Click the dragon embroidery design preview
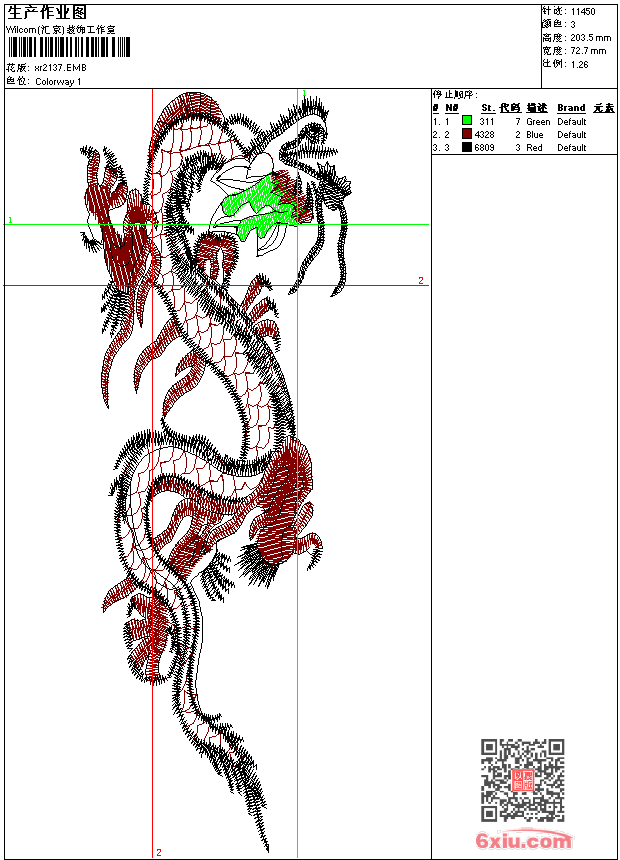Viewport: 620px width, 860px height. pos(217,472)
